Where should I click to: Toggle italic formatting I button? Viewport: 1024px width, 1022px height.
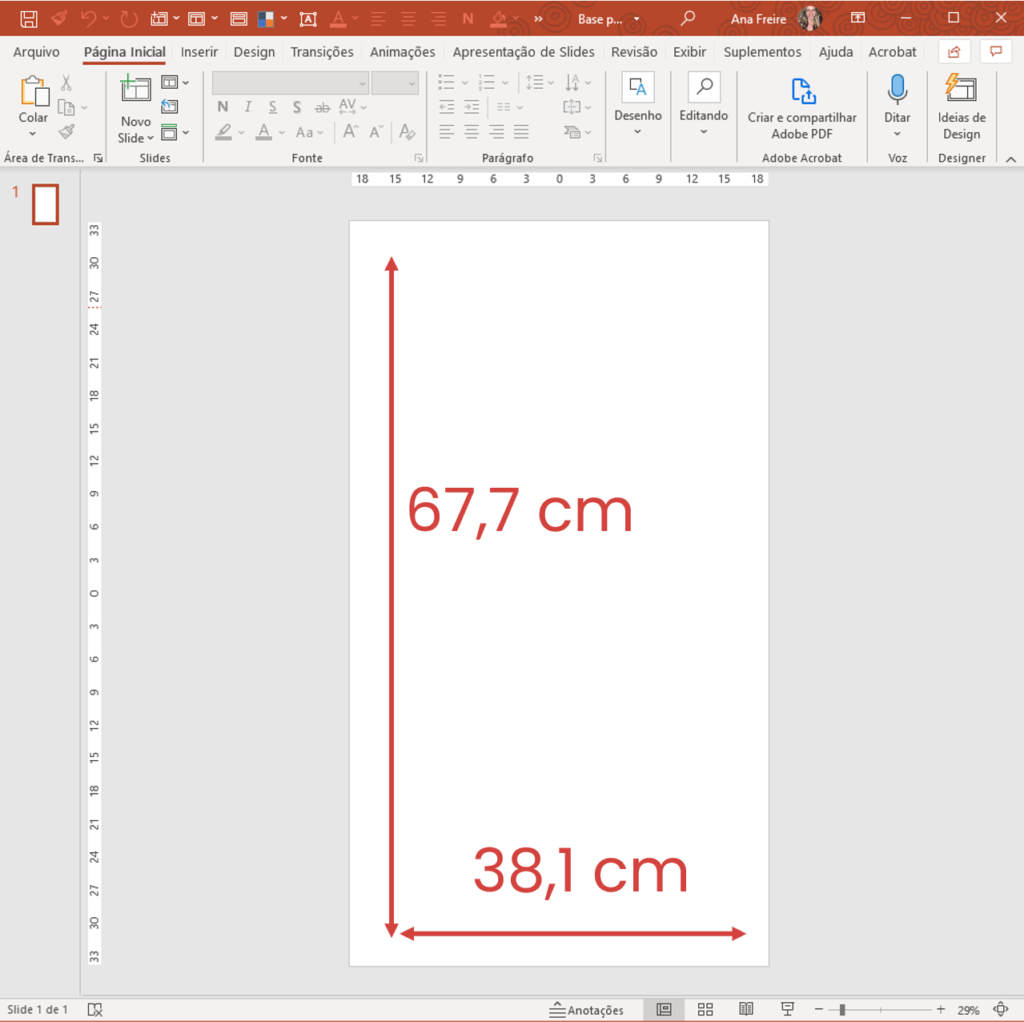pos(247,107)
